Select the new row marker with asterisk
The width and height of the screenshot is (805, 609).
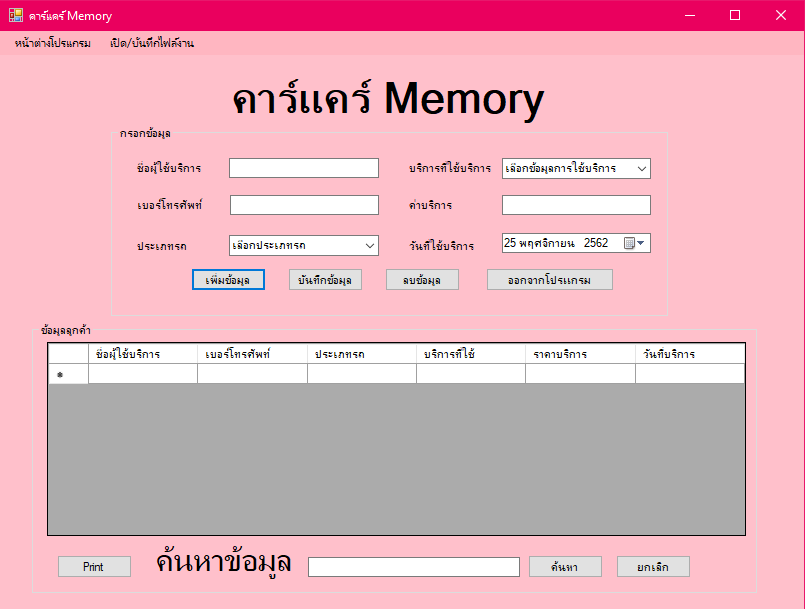coord(68,374)
